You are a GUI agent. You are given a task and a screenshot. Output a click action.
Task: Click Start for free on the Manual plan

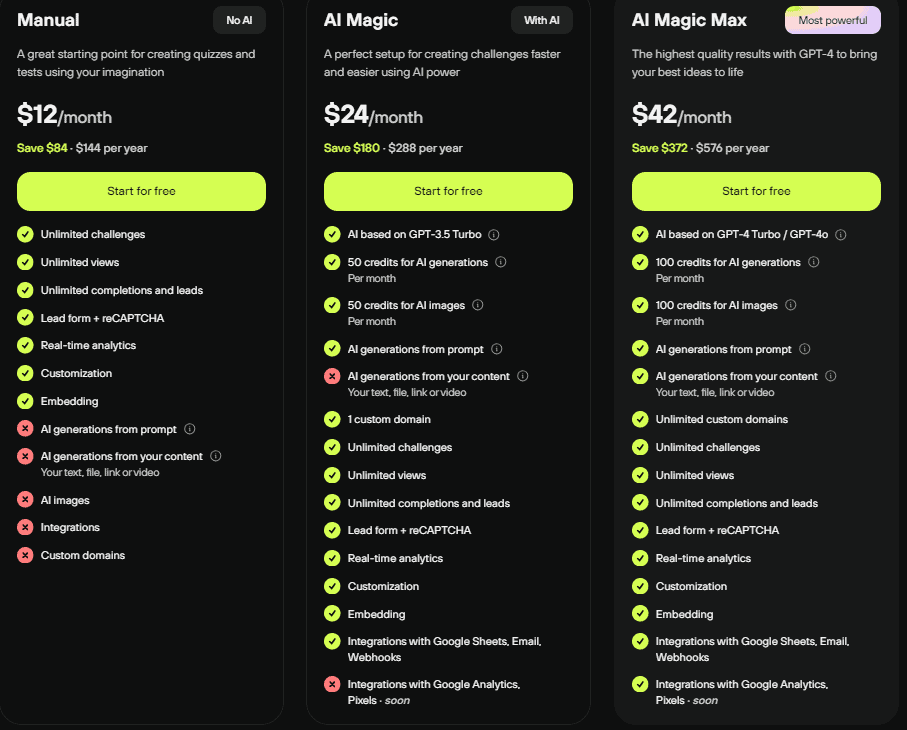(x=141, y=191)
